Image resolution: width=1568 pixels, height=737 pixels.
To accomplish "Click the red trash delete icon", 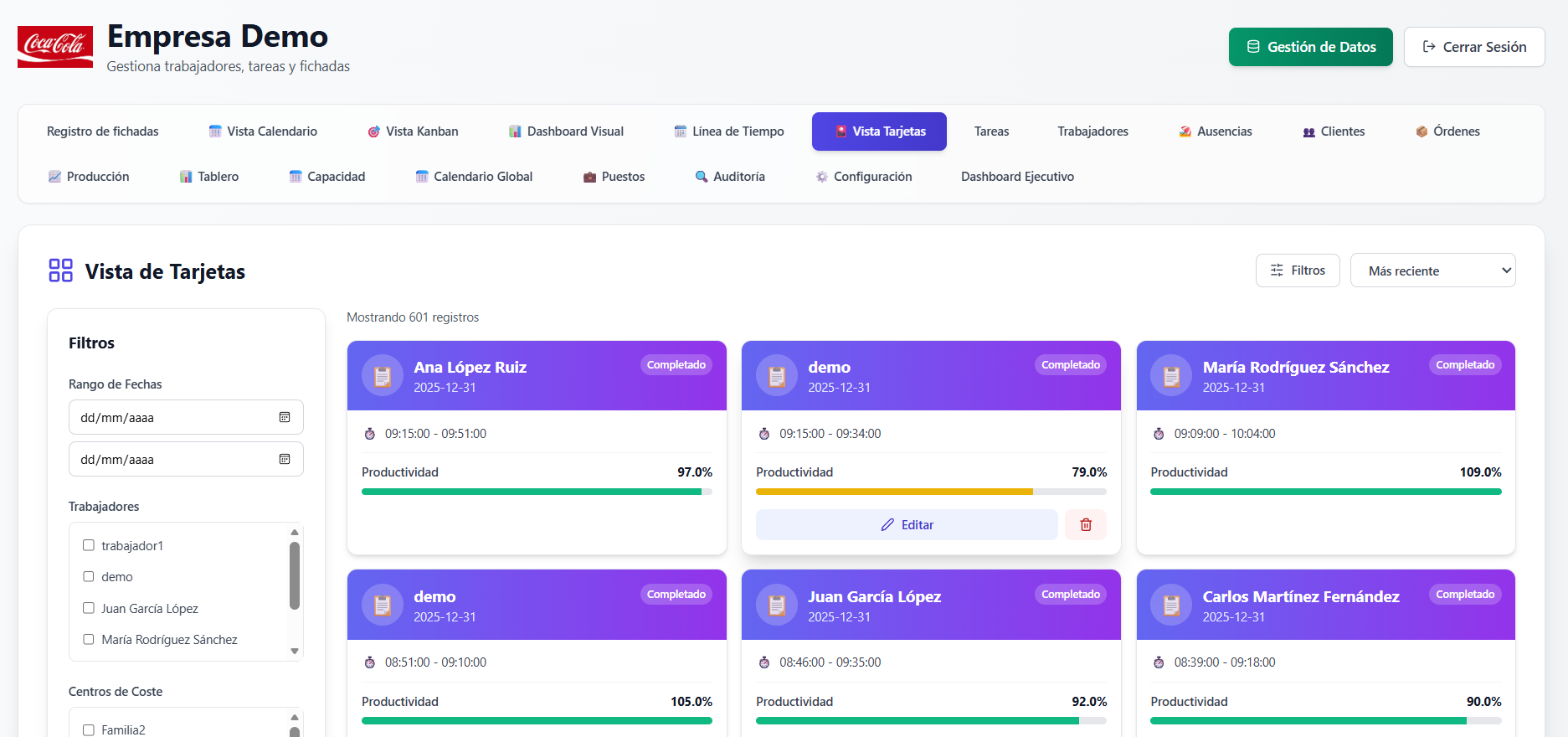I will point(1085,525).
